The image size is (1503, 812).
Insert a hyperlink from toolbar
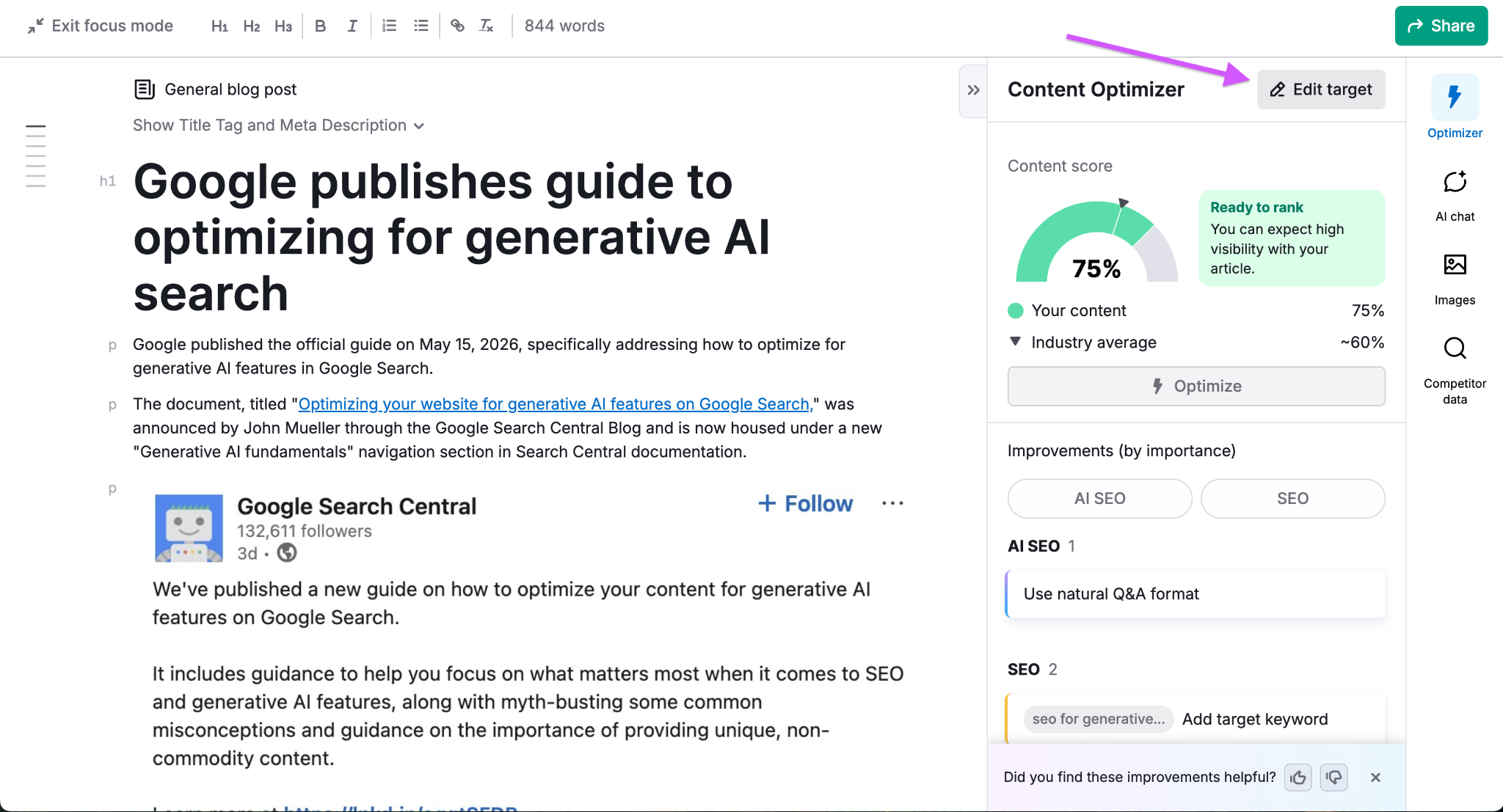(x=457, y=26)
